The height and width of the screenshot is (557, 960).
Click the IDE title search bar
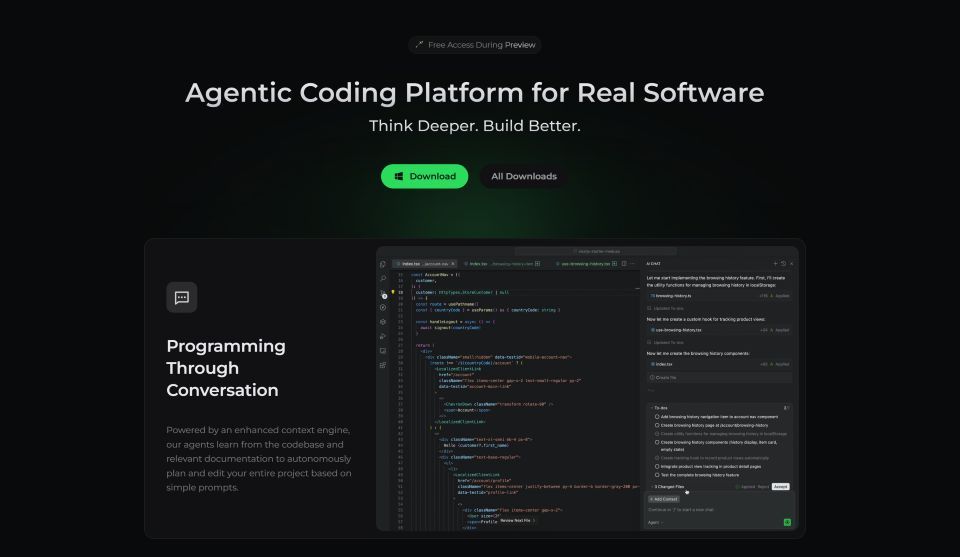click(596, 251)
